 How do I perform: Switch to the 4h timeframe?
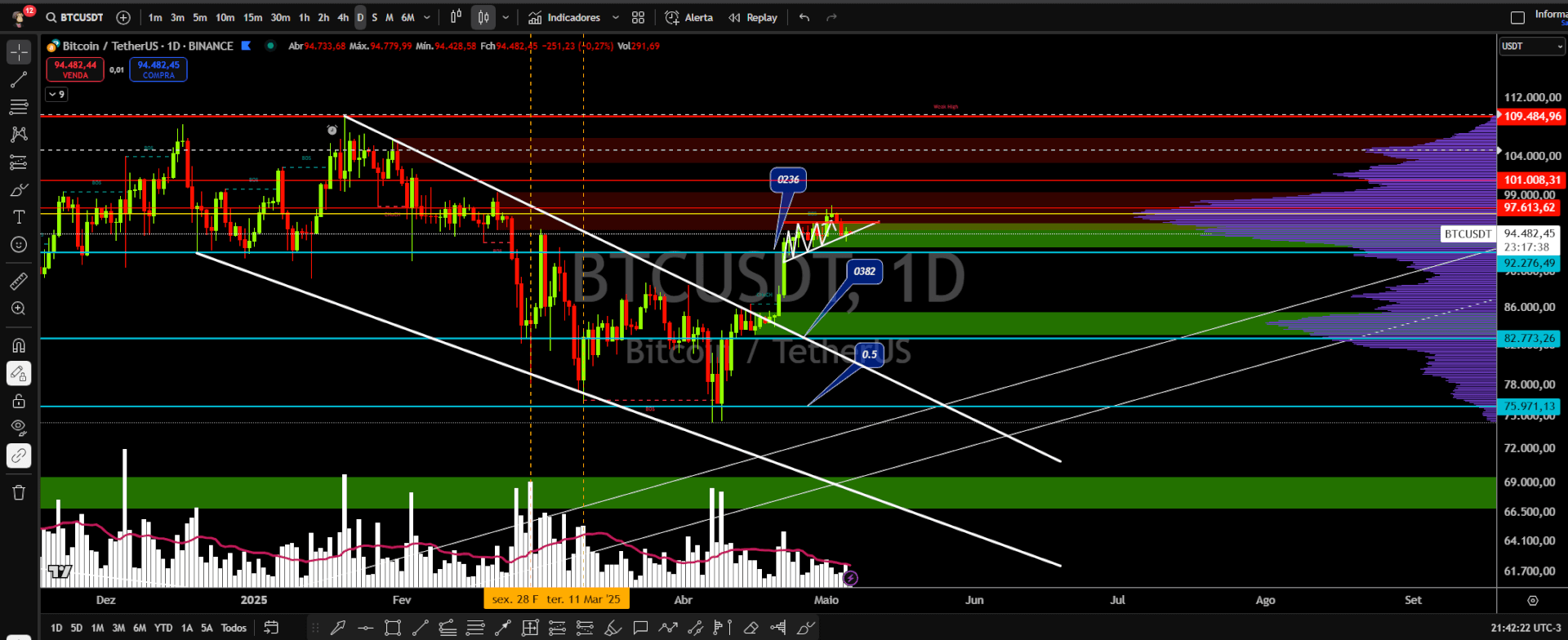[x=343, y=17]
